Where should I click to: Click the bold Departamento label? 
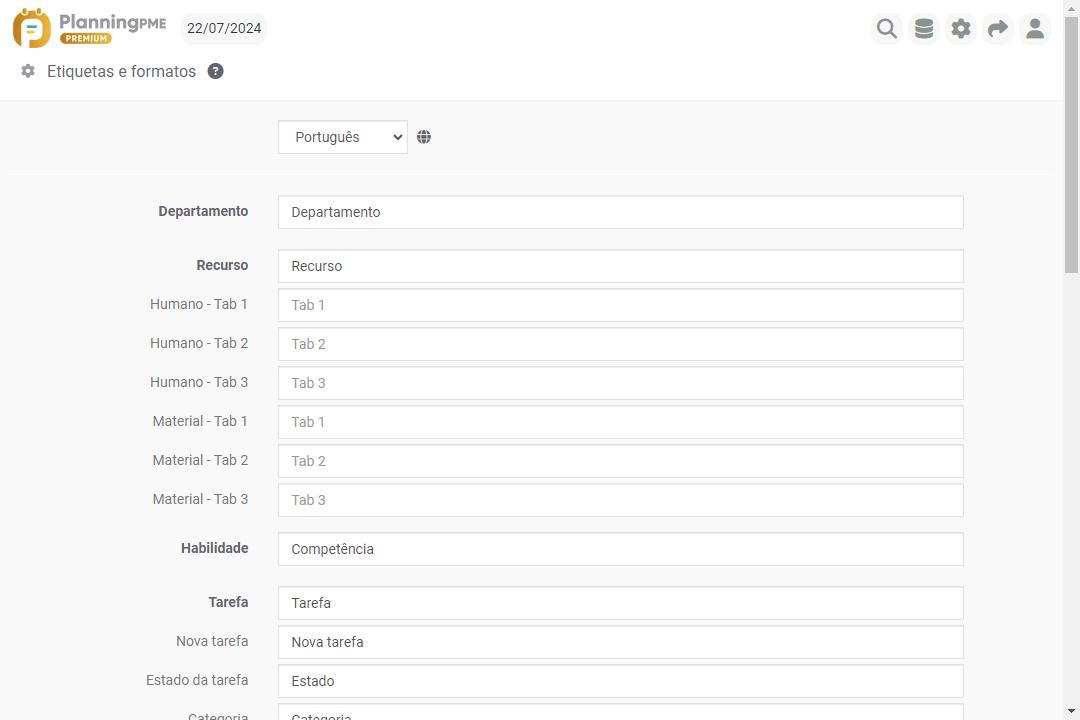tap(203, 212)
